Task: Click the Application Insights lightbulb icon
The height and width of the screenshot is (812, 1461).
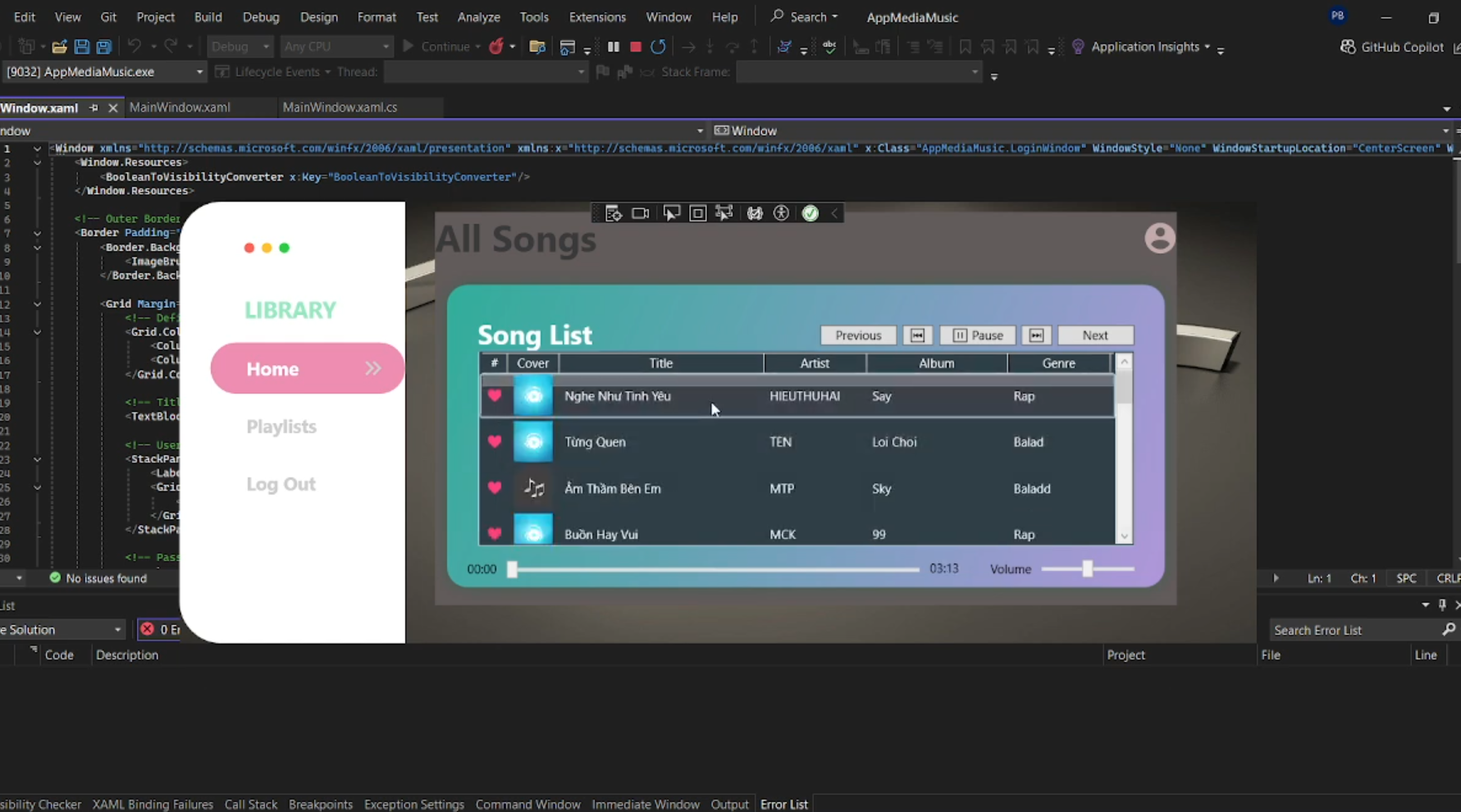Action: pos(1078,47)
